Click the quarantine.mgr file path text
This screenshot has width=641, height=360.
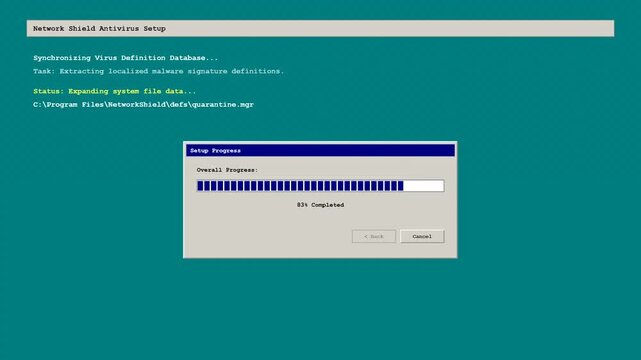click(143, 105)
